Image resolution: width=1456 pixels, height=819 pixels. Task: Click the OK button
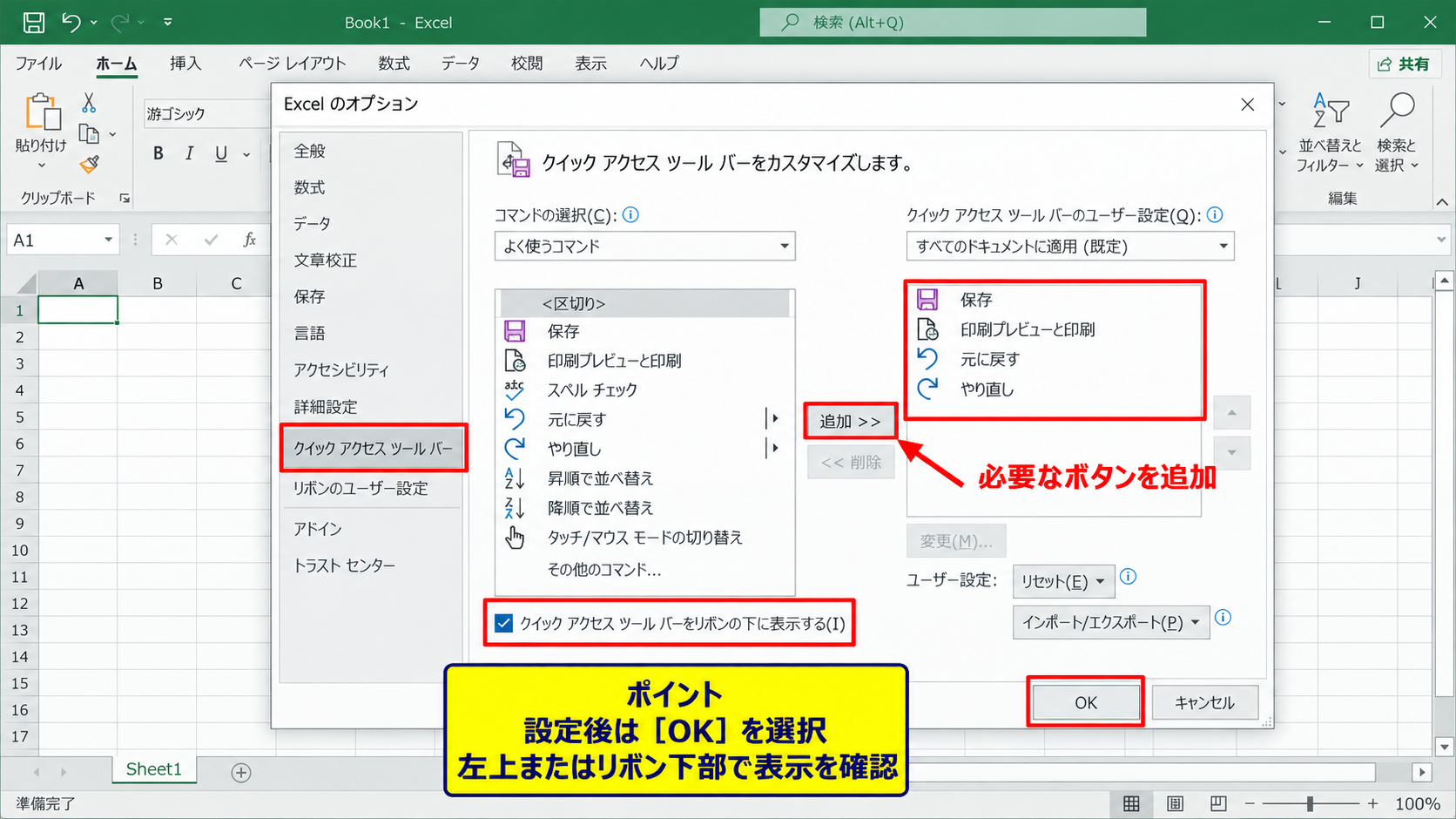(1086, 702)
